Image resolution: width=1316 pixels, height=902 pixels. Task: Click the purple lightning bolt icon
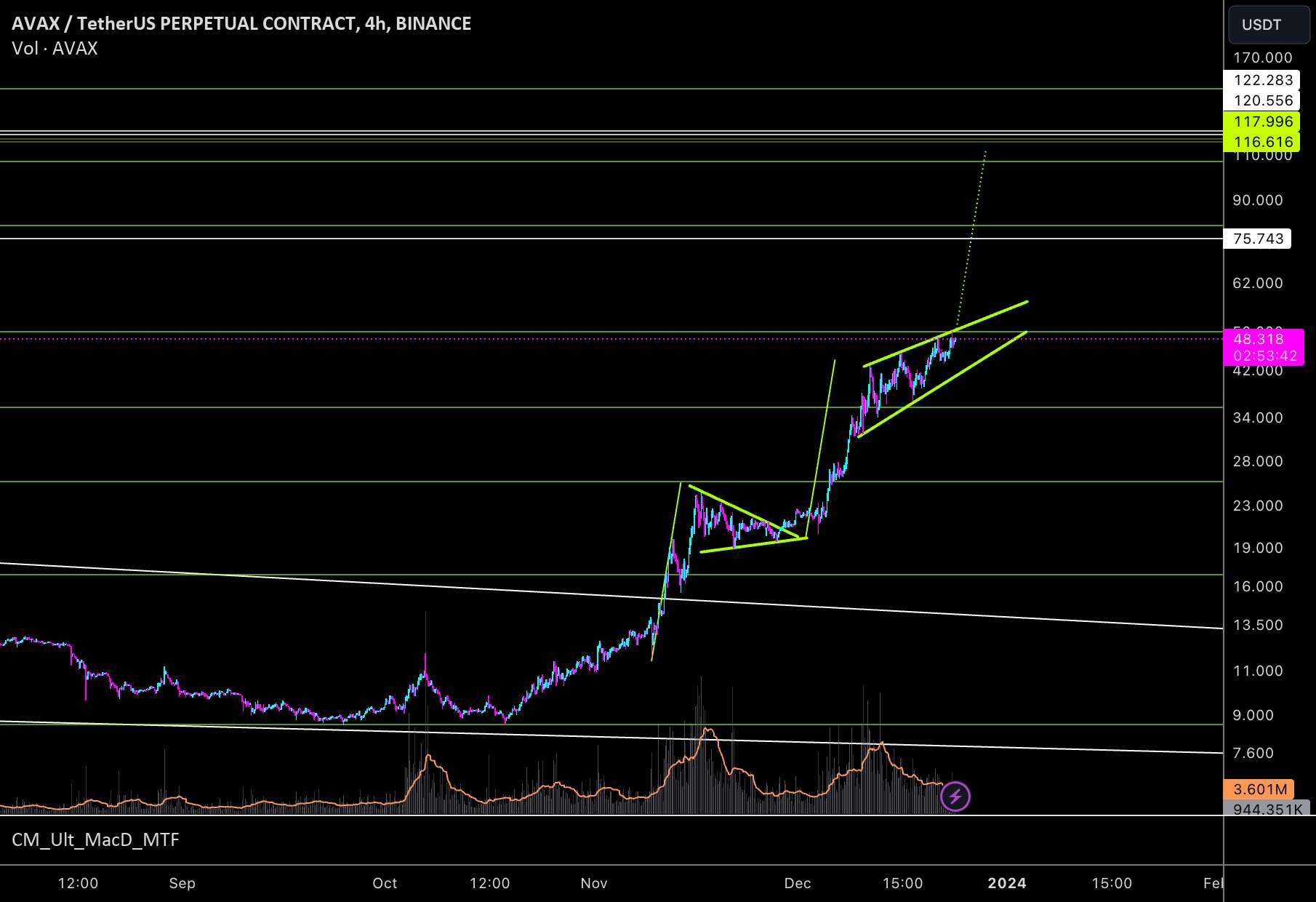click(955, 797)
